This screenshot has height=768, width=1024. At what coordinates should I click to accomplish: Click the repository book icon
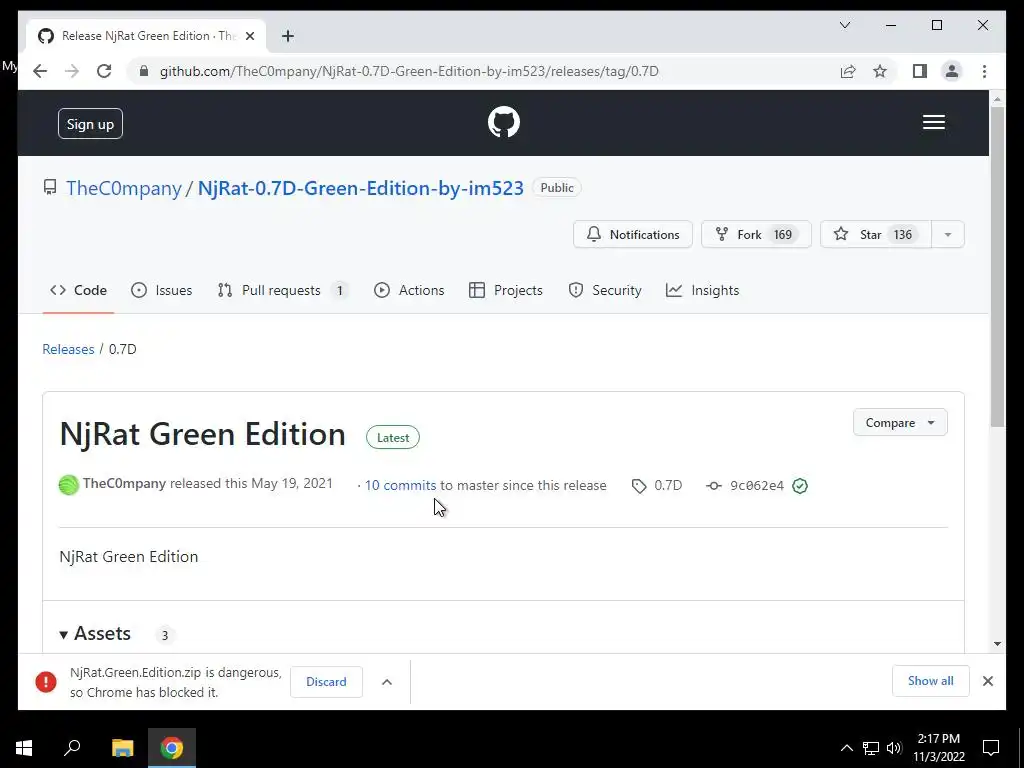(50, 188)
